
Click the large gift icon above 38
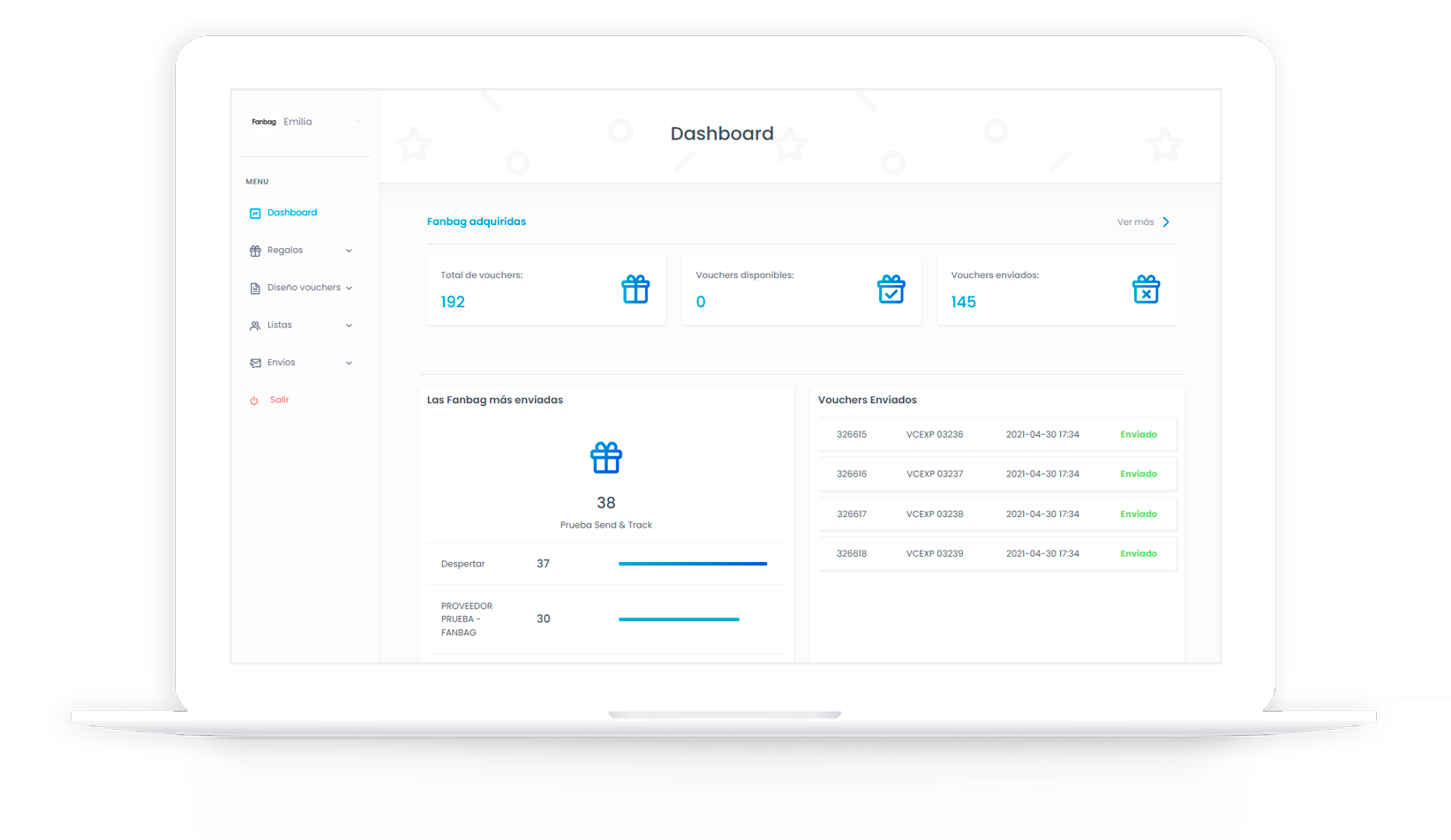point(606,458)
